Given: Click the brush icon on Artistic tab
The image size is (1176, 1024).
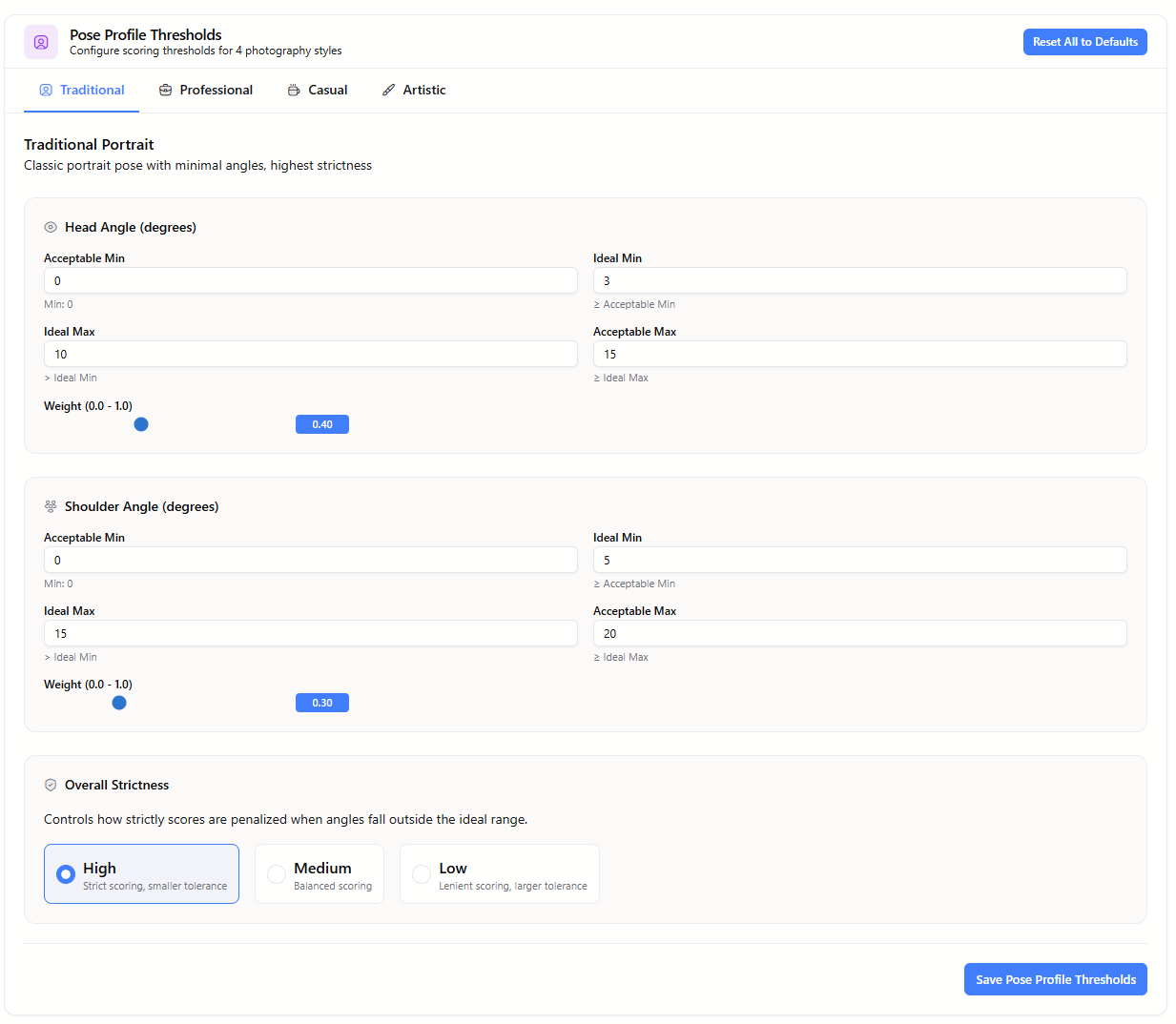Looking at the screenshot, I should (x=388, y=90).
